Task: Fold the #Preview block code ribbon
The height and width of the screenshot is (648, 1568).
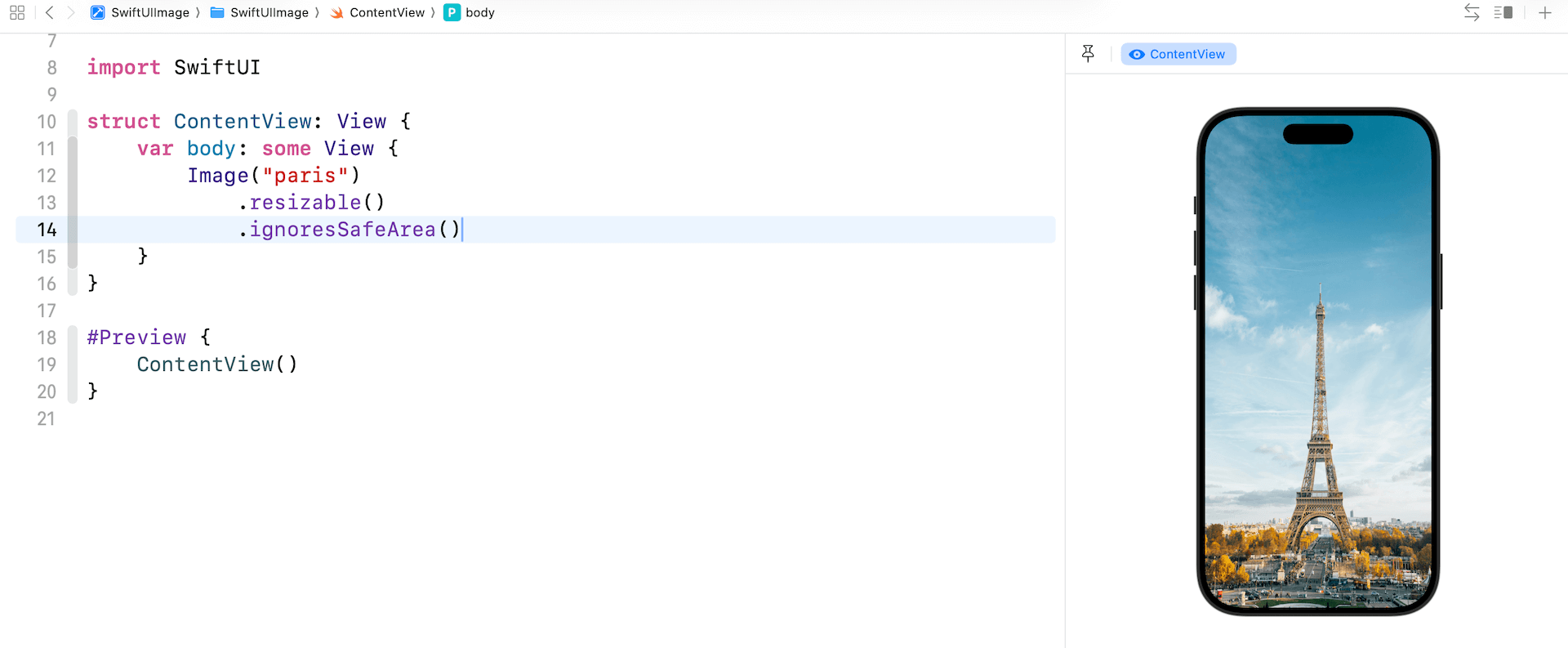Action: point(73,337)
